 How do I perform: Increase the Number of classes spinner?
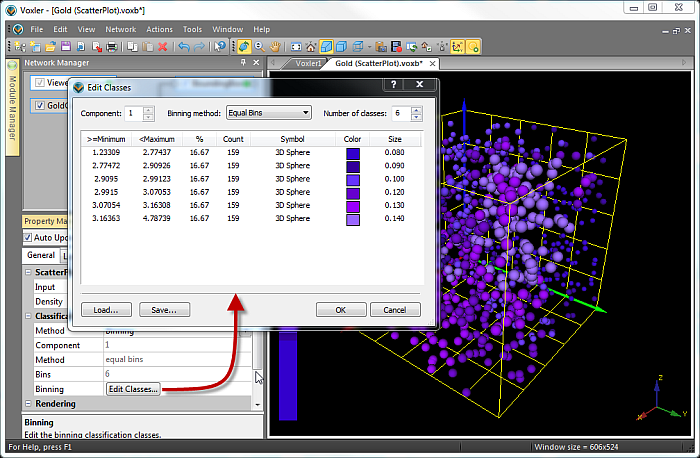coord(416,109)
